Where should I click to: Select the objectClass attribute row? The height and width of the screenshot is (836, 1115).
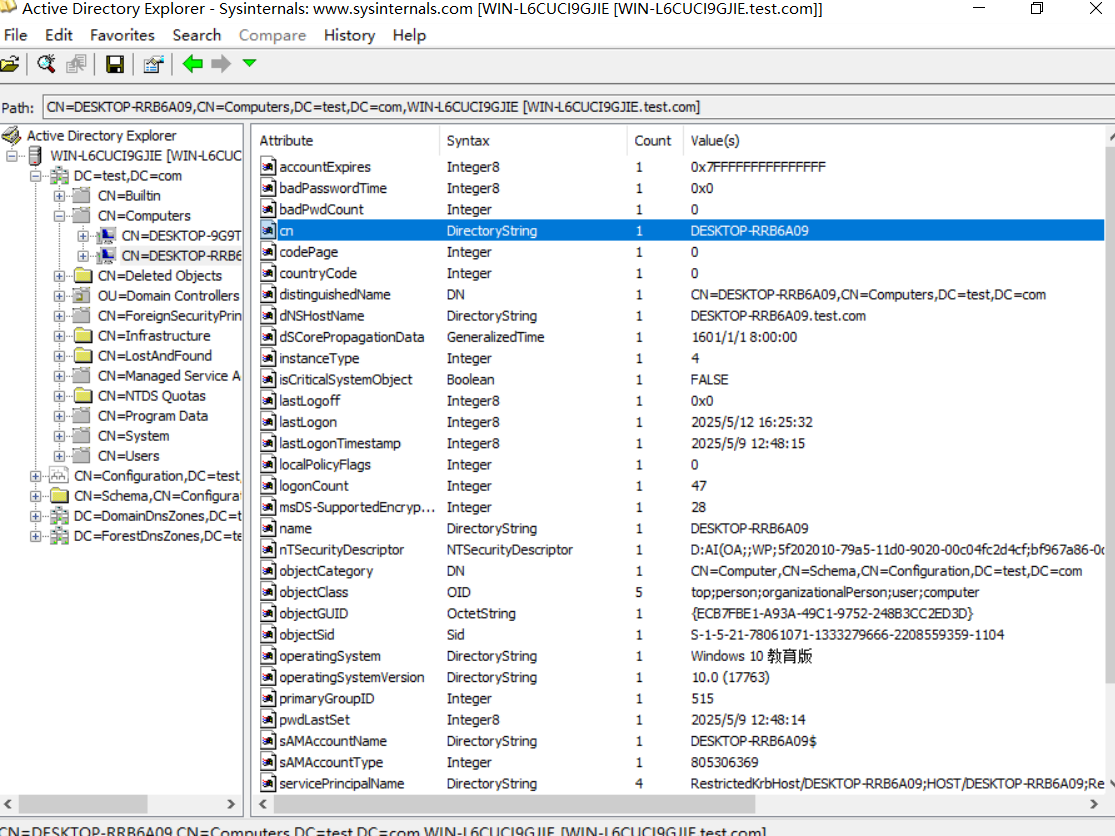681,592
